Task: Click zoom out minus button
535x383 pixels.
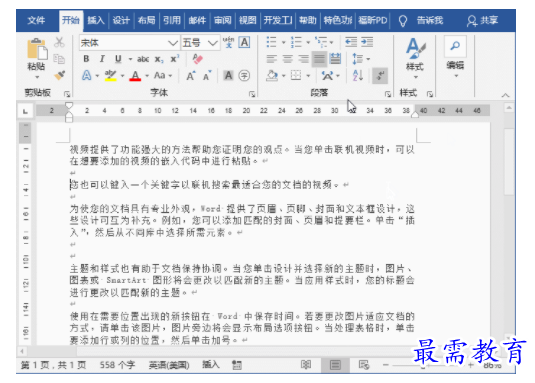Action: pyautogui.click(x=386, y=365)
